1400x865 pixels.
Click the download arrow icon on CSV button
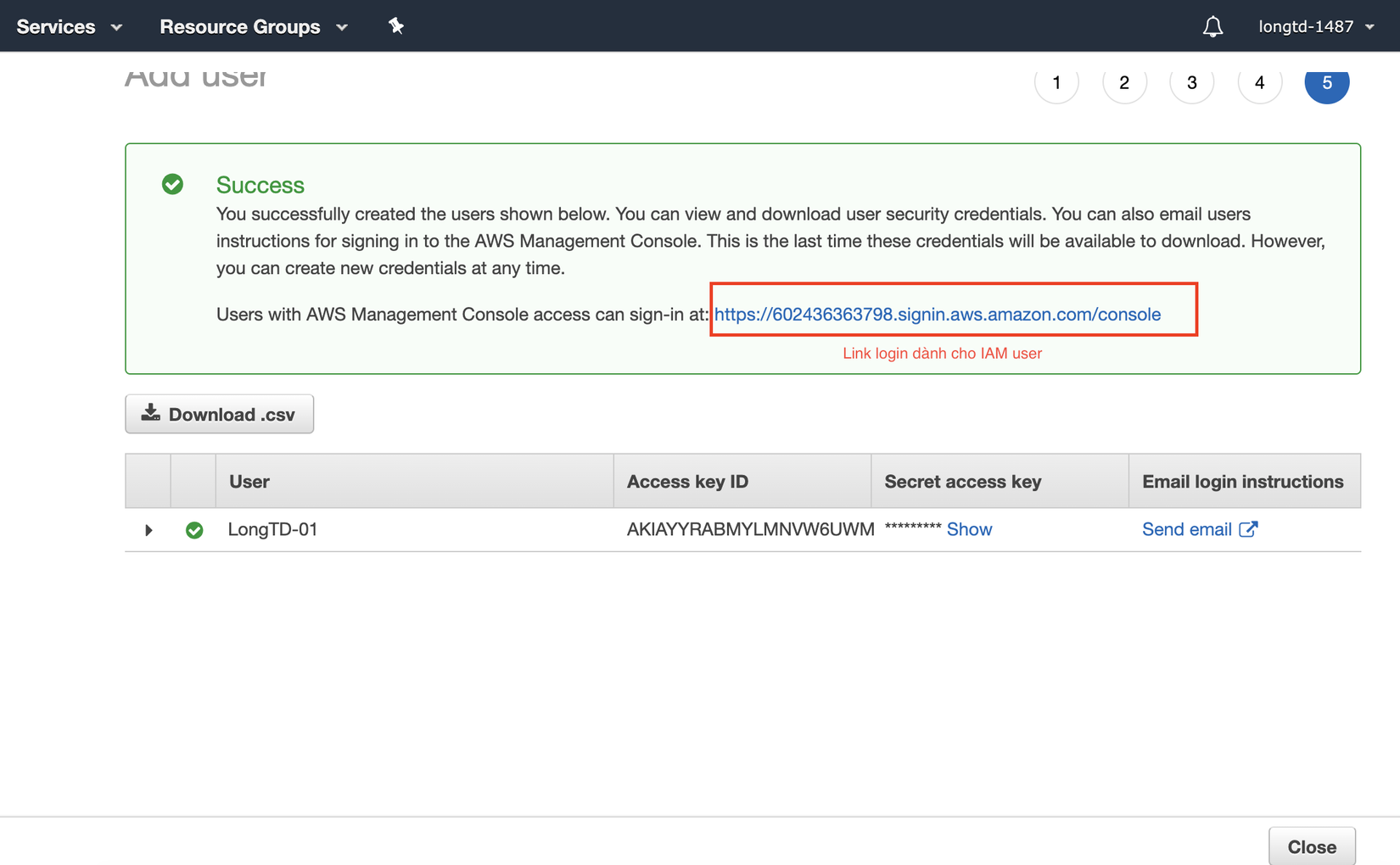pyautogui.click(x=151, y=413)
